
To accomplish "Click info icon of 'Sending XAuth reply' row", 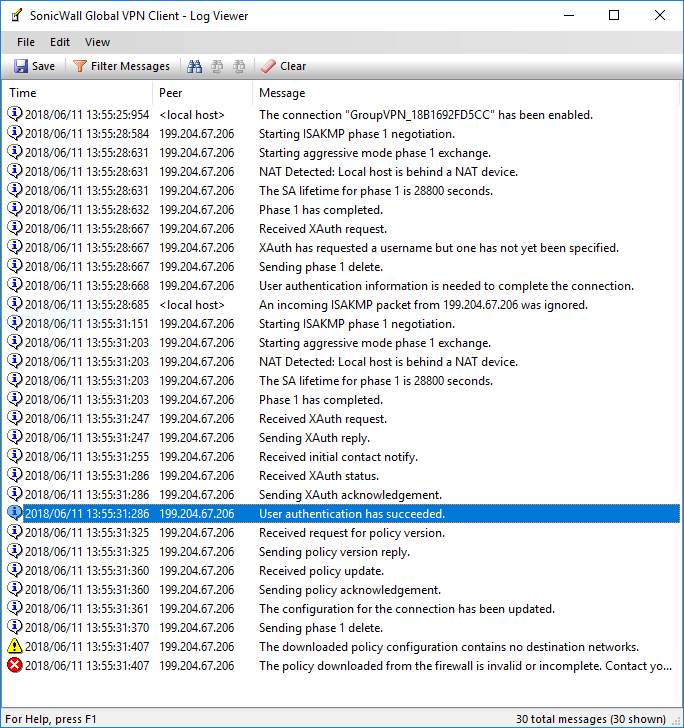I will click(x=14, y=436).
